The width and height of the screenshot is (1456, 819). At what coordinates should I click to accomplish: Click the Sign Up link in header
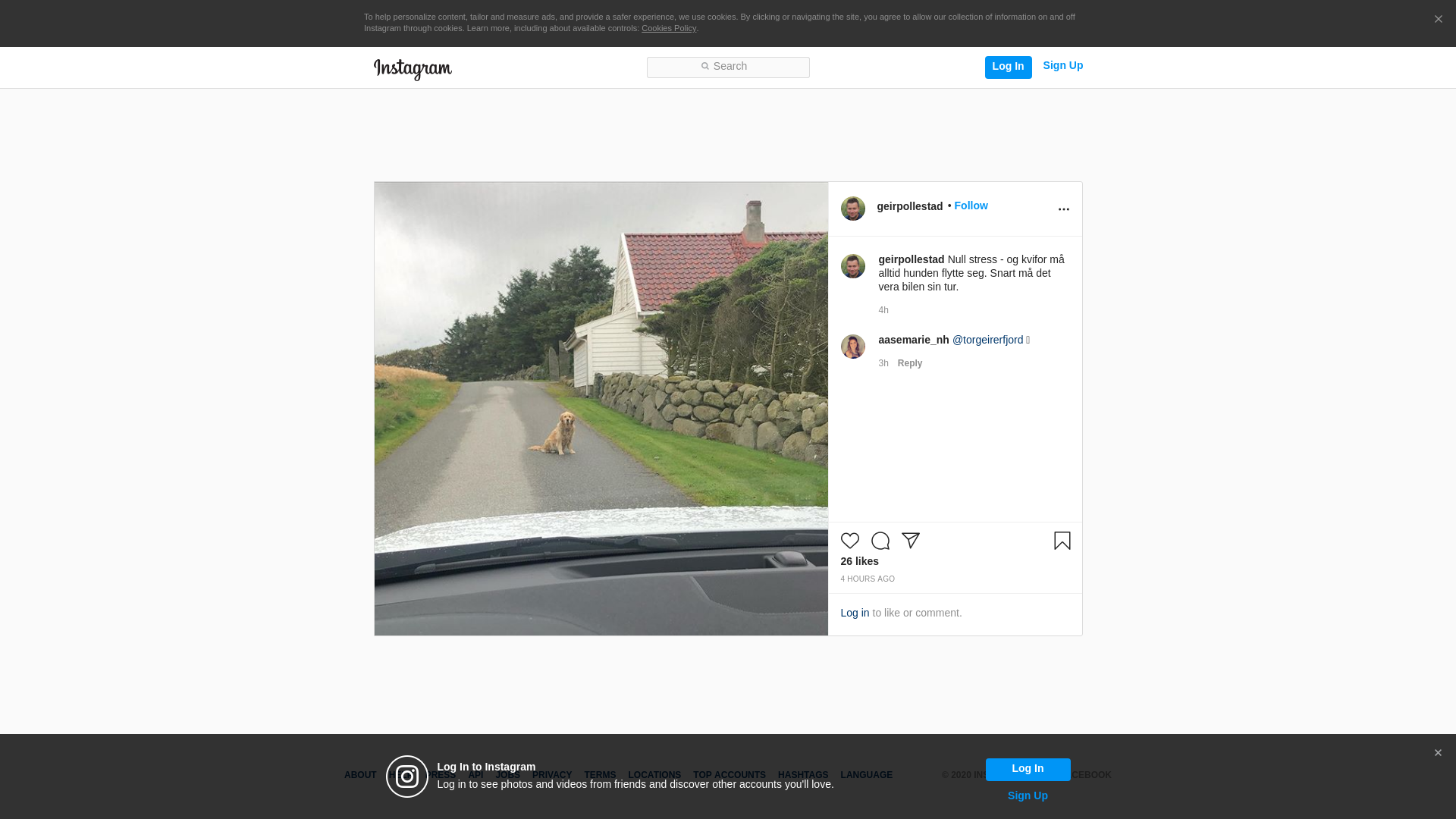[x=1062, y=66]
